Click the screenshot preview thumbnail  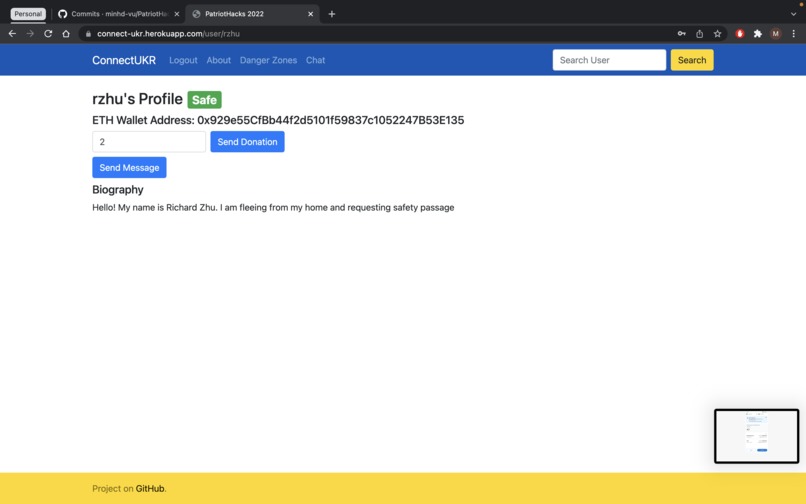pos(756,436)
